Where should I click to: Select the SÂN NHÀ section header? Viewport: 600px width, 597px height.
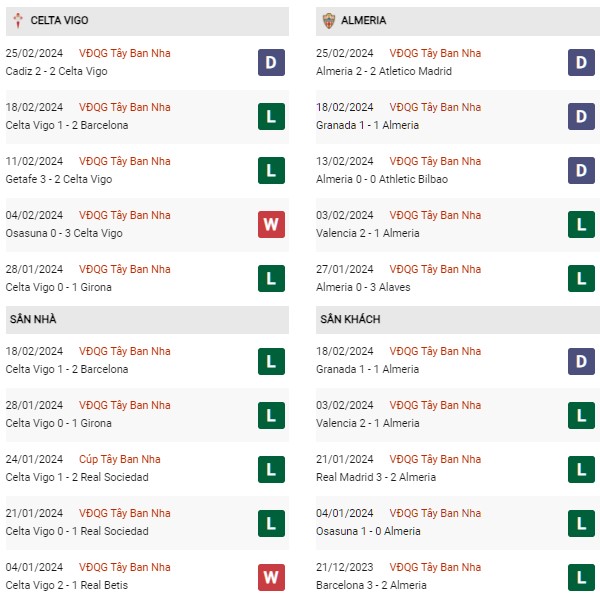pyautogui.click(x=147, y=320)
